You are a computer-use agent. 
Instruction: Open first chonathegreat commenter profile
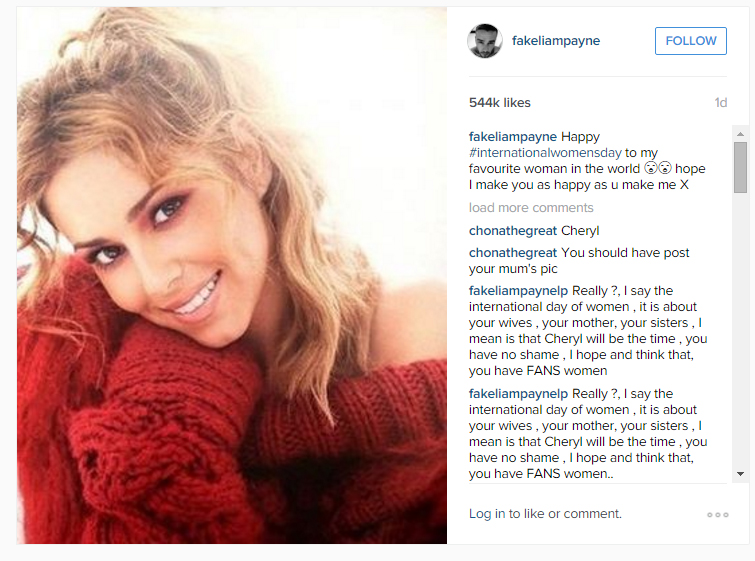click(513, 231)
